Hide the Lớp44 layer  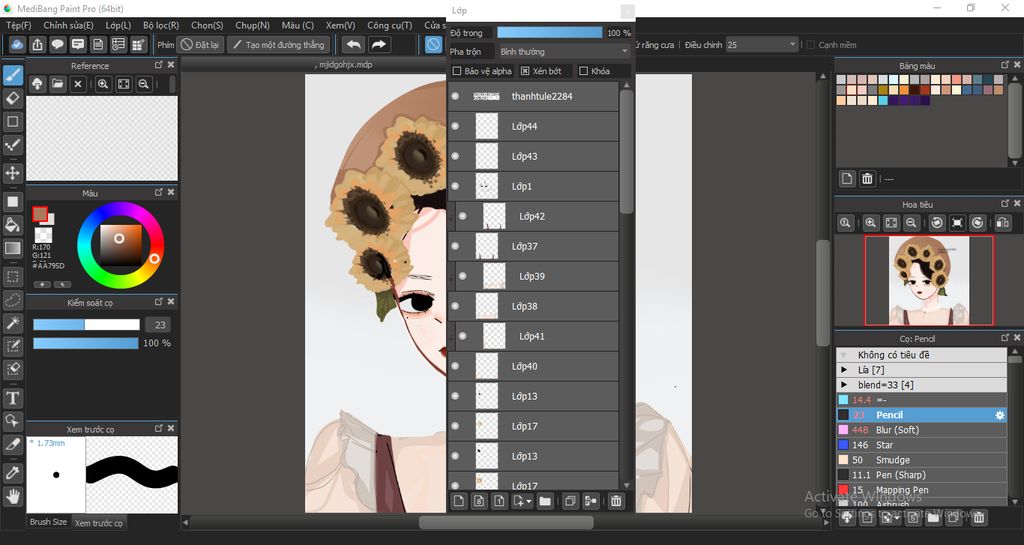[455, 126]
